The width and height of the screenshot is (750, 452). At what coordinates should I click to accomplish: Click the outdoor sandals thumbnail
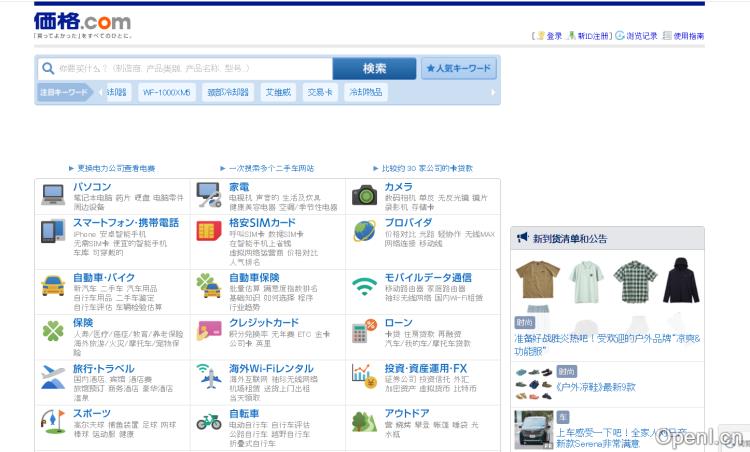point(534,384)
